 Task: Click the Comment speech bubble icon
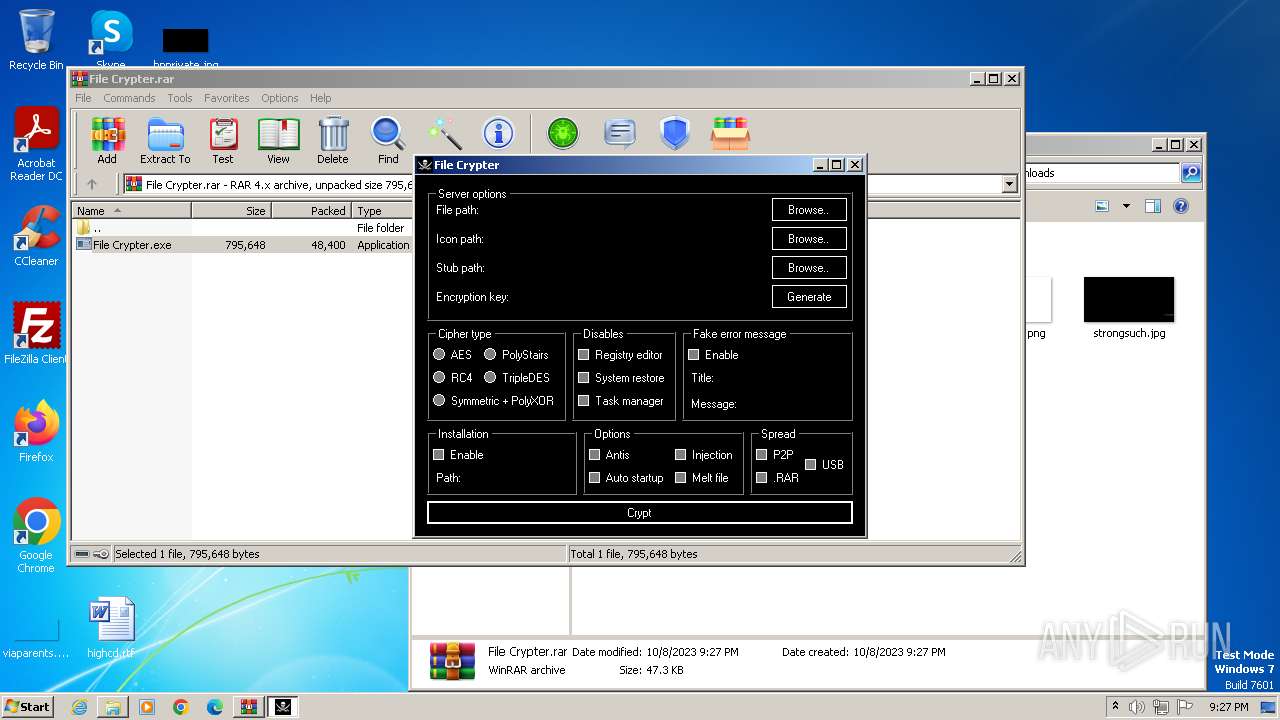click(620, 133)
